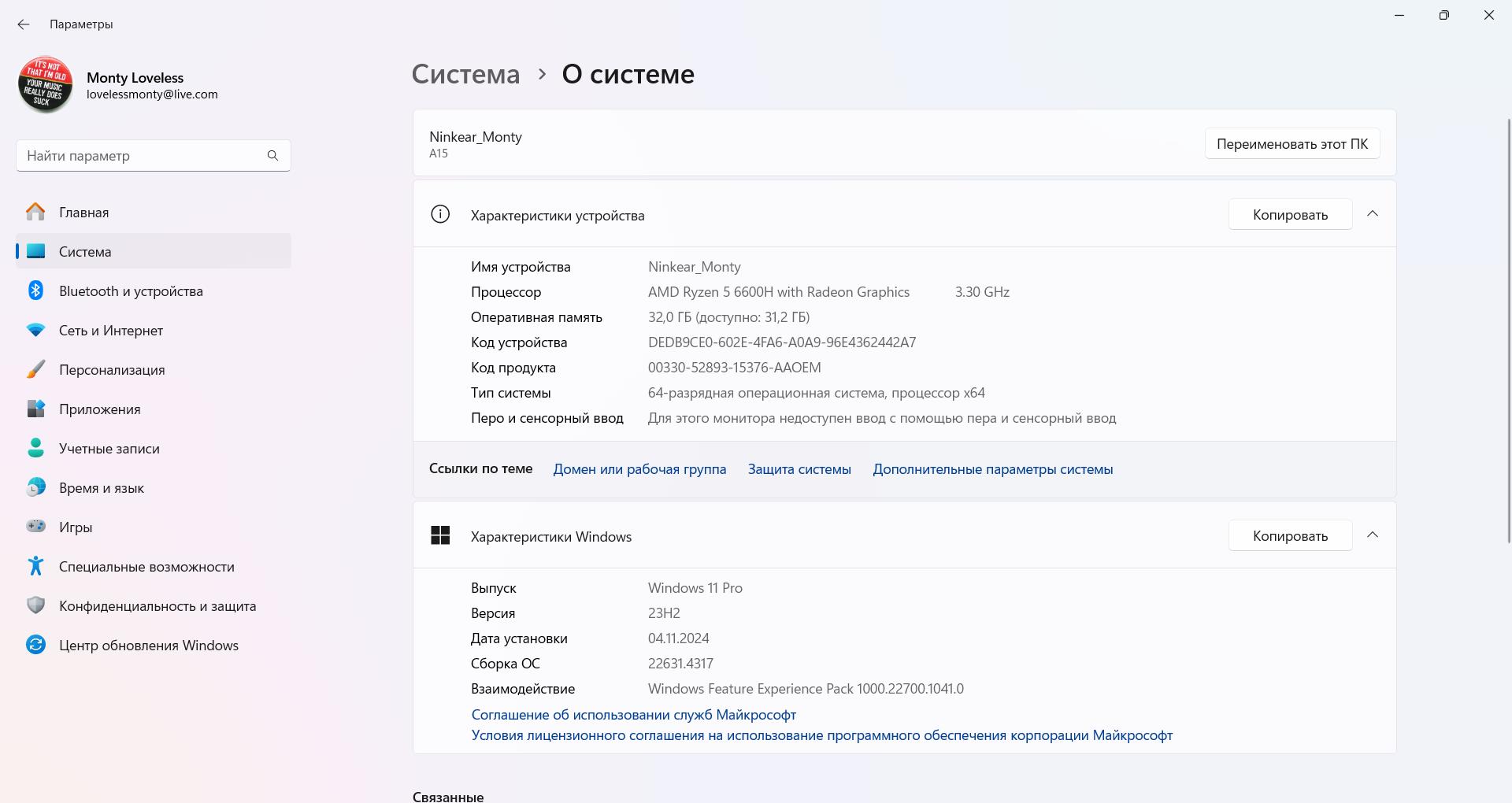Click the info icon beside Характеристики устройства
The height and width of the screenshot is (803, 1512).
[x=440, y=214]
